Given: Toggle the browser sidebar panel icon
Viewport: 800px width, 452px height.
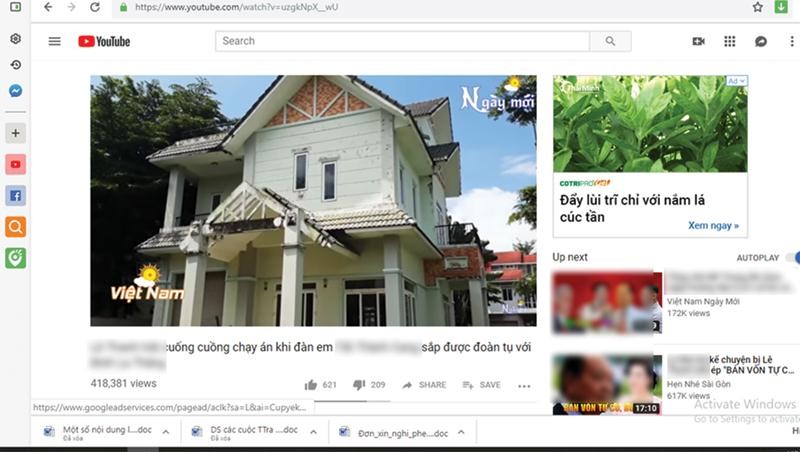Looking at the screenshot, I should coord(16,7).
